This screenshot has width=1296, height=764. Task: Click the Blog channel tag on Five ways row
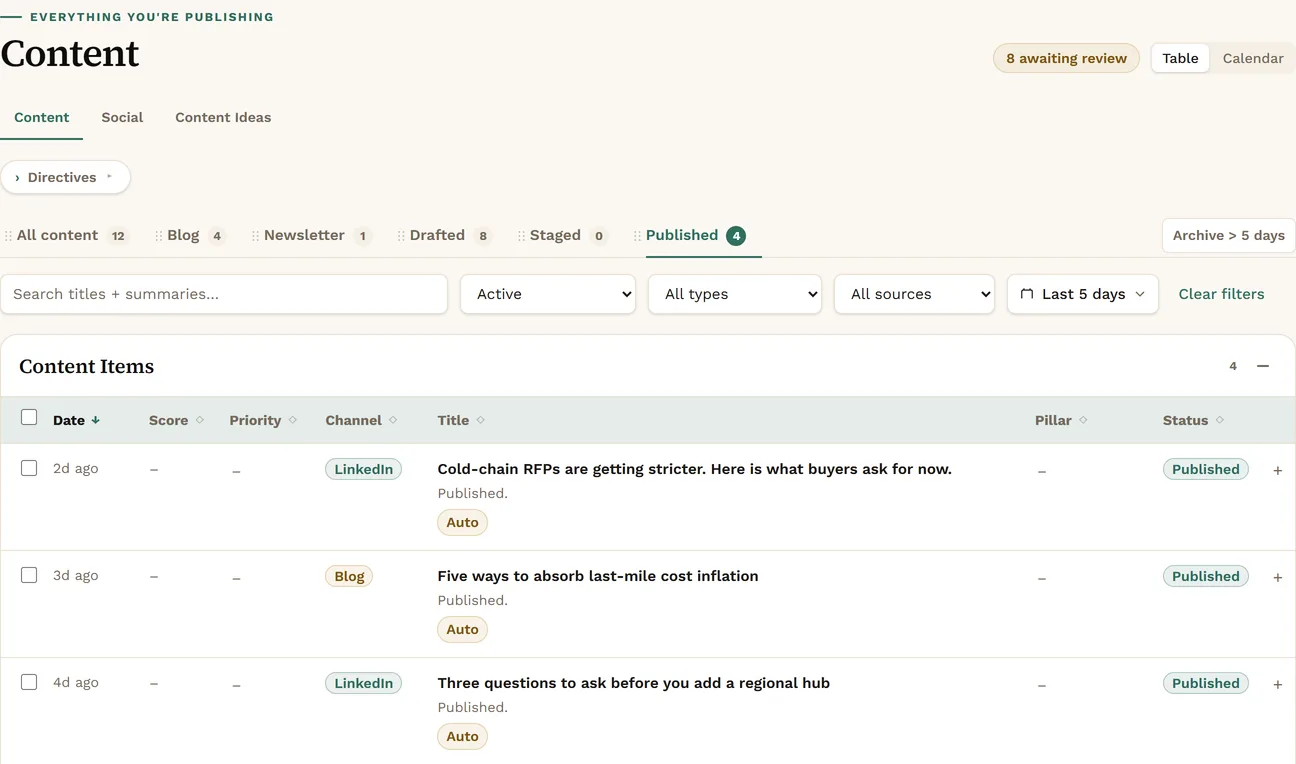click(349, 576)
